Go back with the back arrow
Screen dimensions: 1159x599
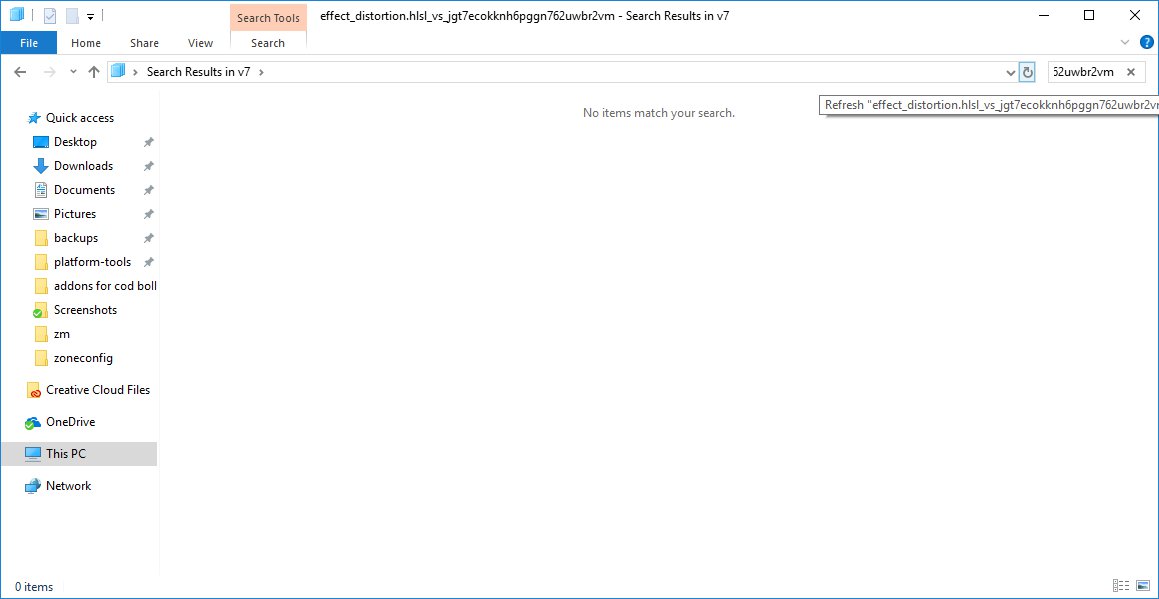[x=20, y=72]
